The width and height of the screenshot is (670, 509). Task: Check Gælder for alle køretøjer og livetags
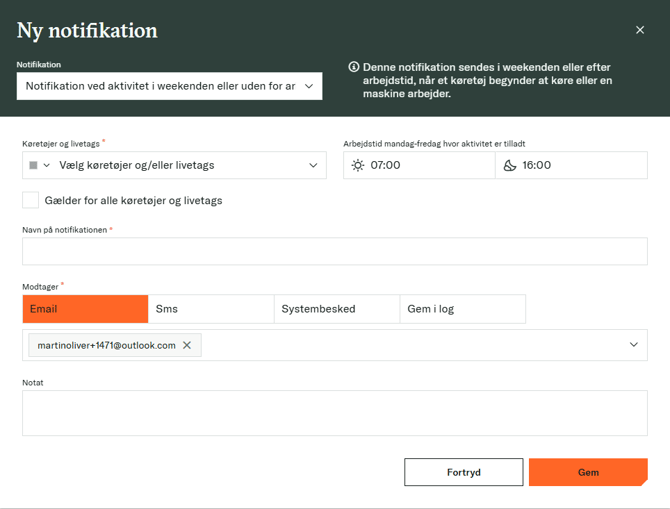tap(31, 200)
